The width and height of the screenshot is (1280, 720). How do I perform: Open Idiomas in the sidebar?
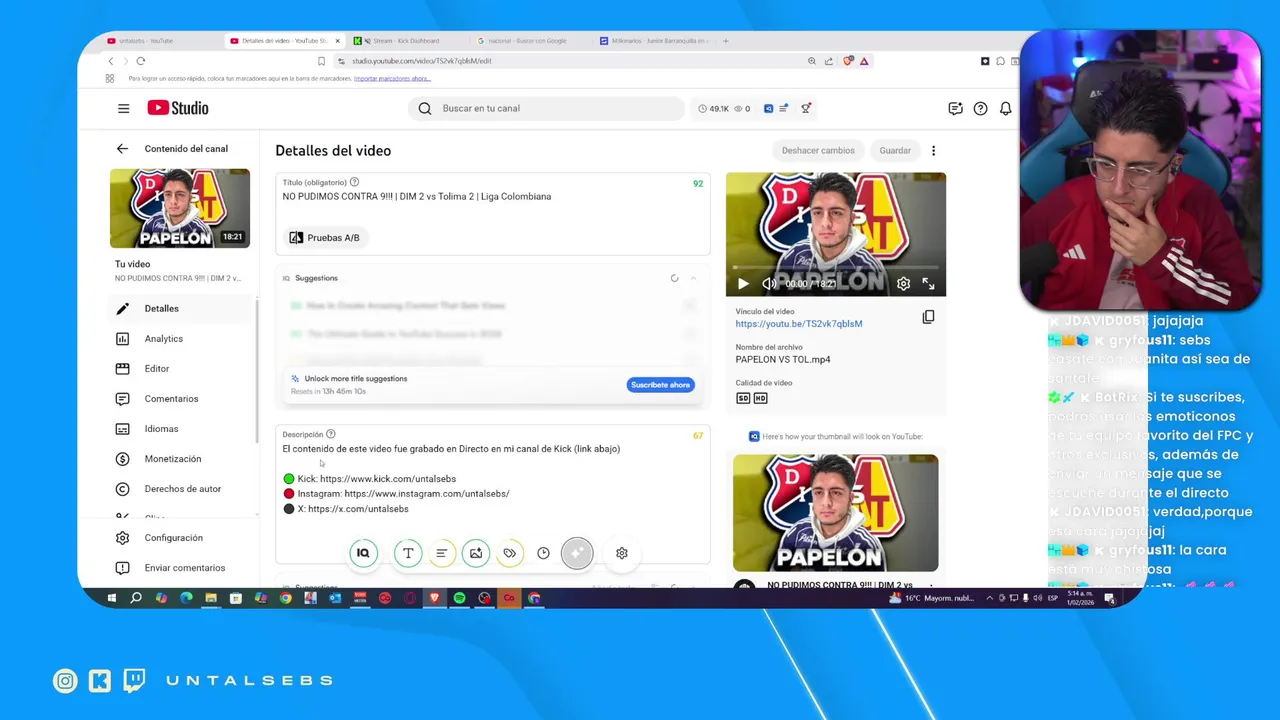[x=182, y=428]
